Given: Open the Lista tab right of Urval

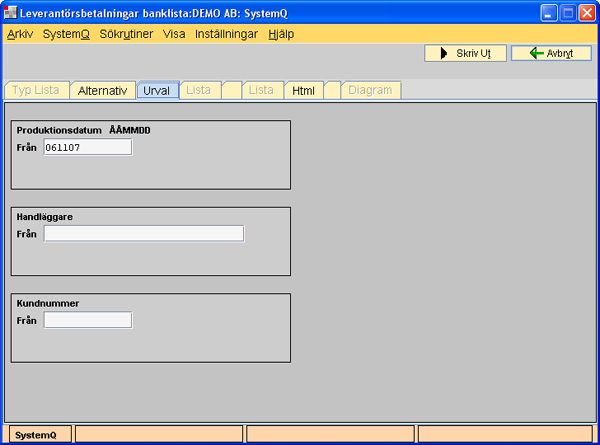Looking at the screenshot, I should 199,90.
